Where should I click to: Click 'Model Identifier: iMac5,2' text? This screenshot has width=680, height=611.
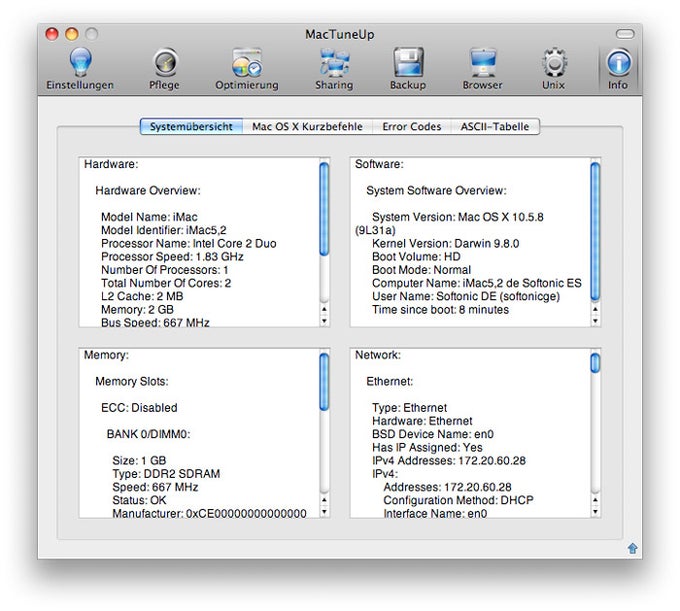click(x=164, y=230)
